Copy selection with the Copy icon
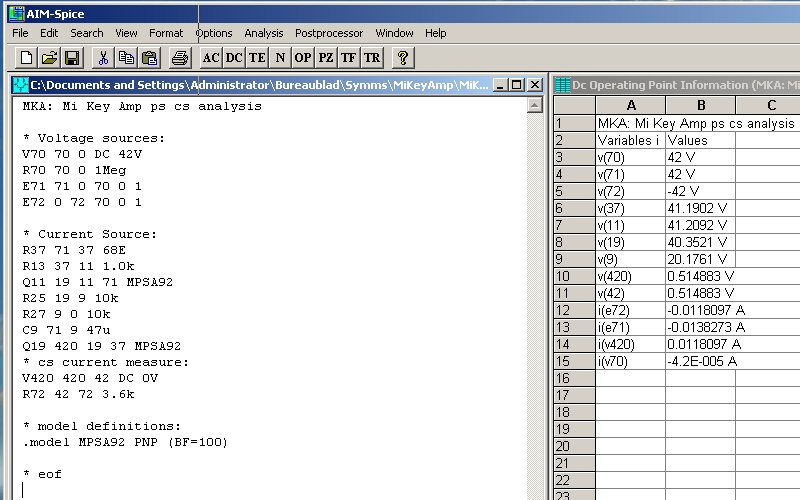The image size is (800, 500). [126, 58]
